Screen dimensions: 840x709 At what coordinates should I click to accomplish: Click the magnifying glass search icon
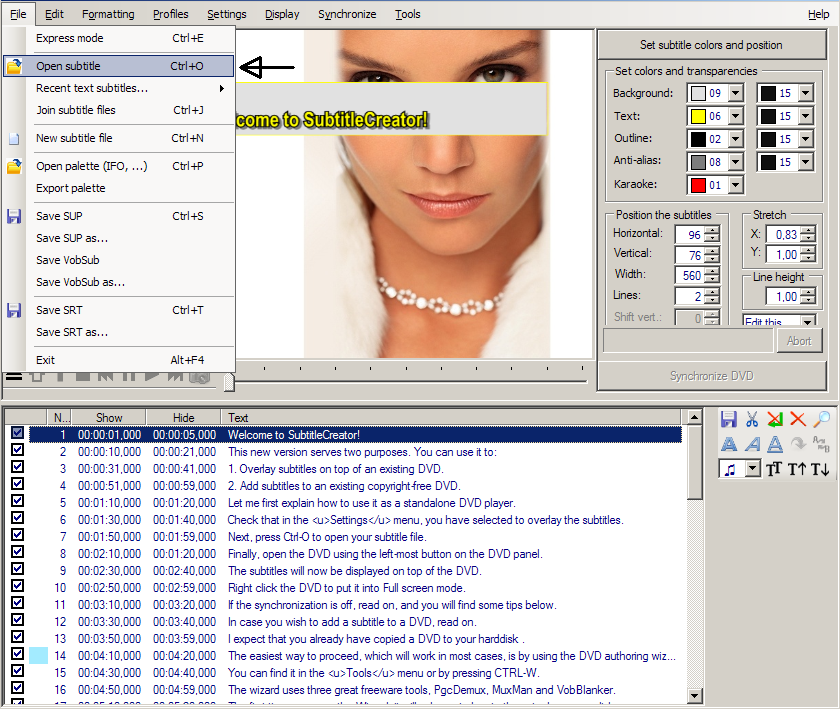coord(821,419)
